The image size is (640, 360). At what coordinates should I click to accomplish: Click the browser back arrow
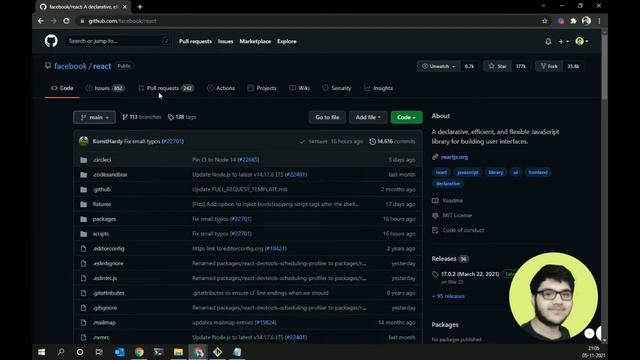coord(41,21)
